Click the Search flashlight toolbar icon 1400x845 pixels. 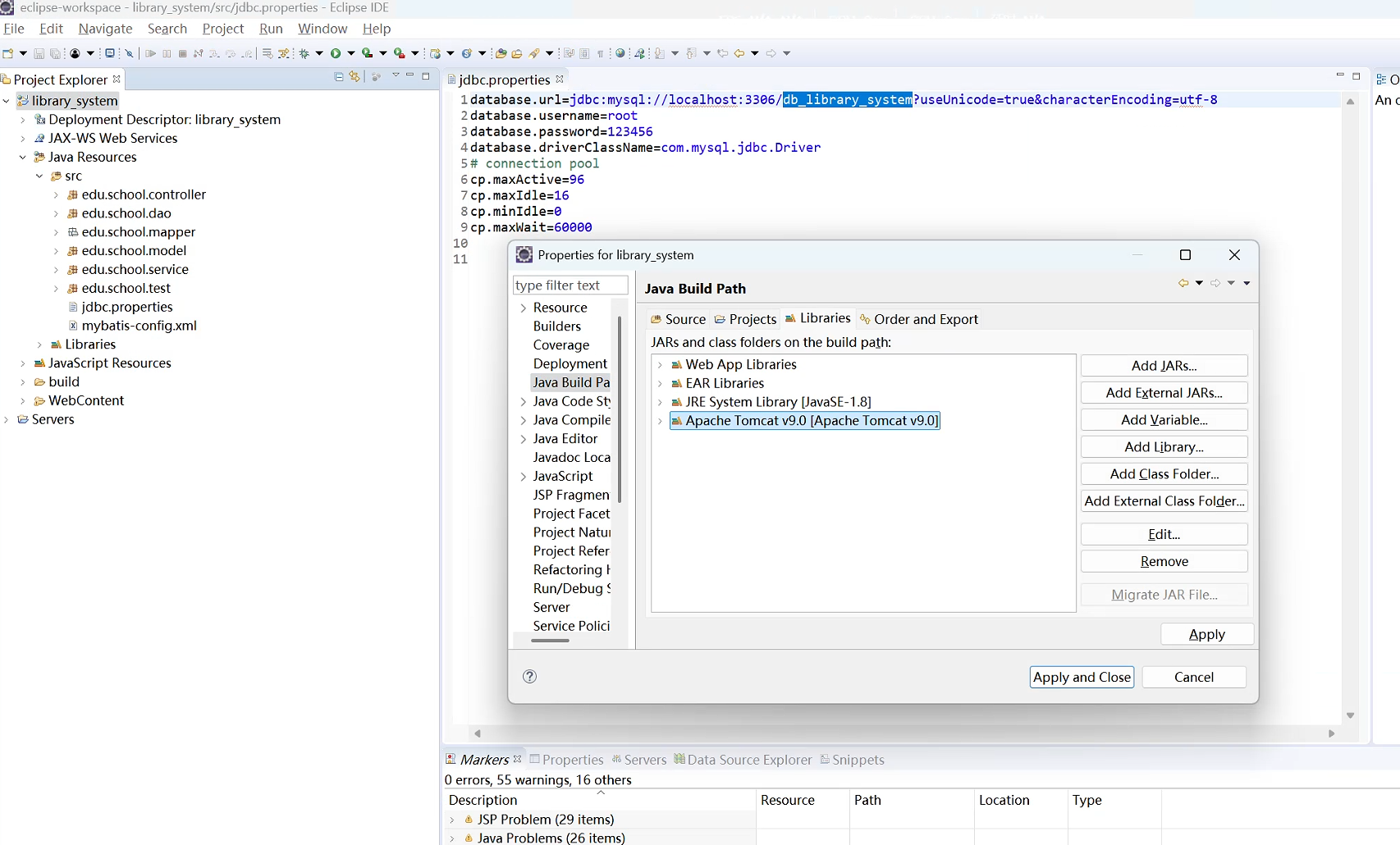click(534, 53)
